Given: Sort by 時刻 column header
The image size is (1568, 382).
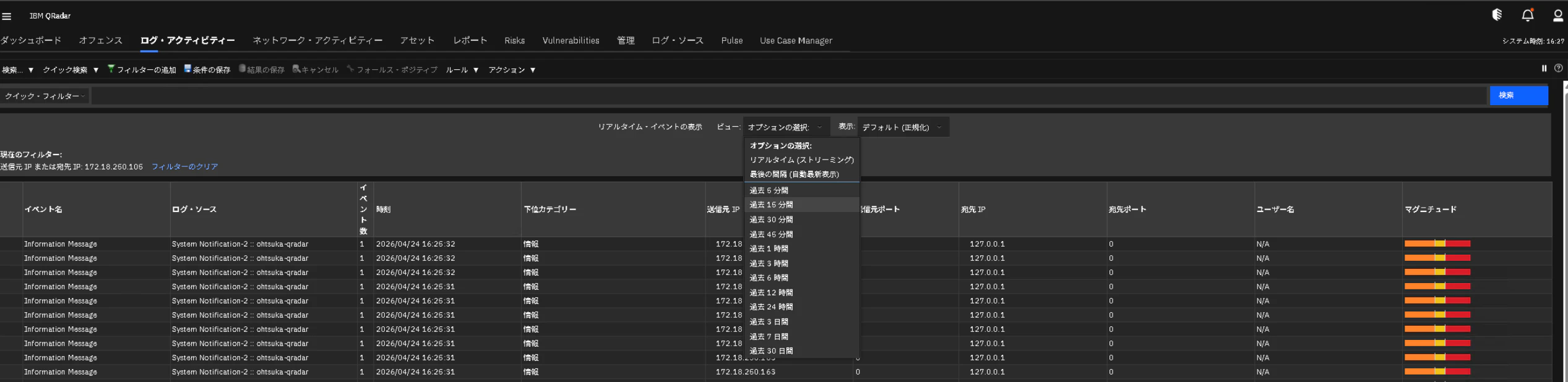Looking at the screenshot, I should tap(383, 210).
